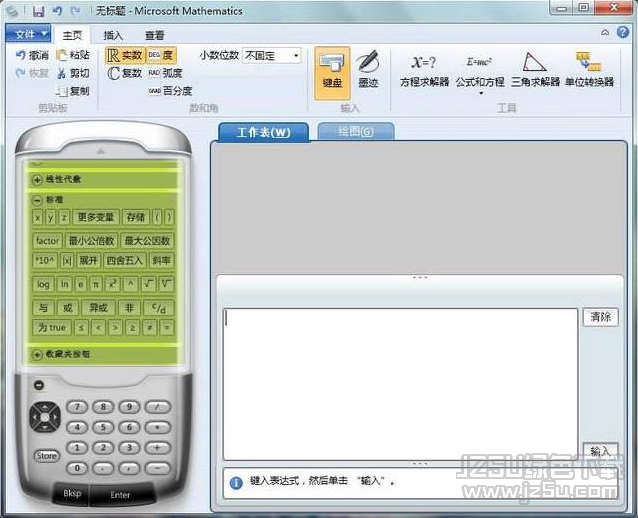Click 撤消 (Undo) in the clipboard group

[32, 55]
